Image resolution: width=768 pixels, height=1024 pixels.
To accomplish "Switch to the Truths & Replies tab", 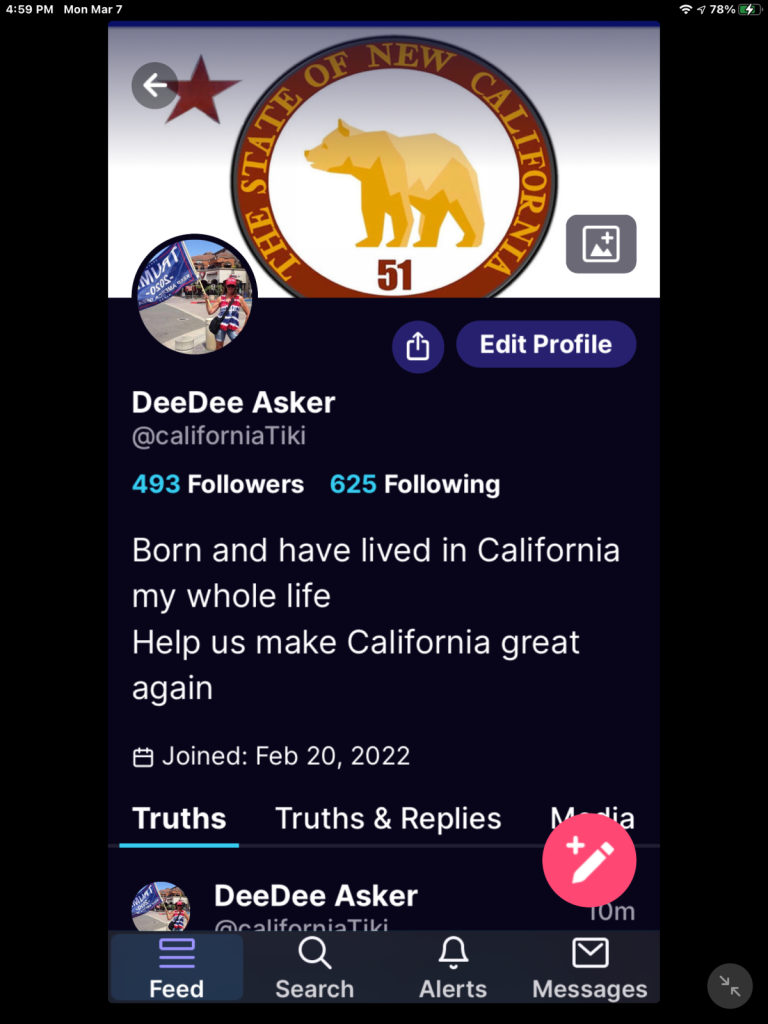I will (x=388, y=818).
